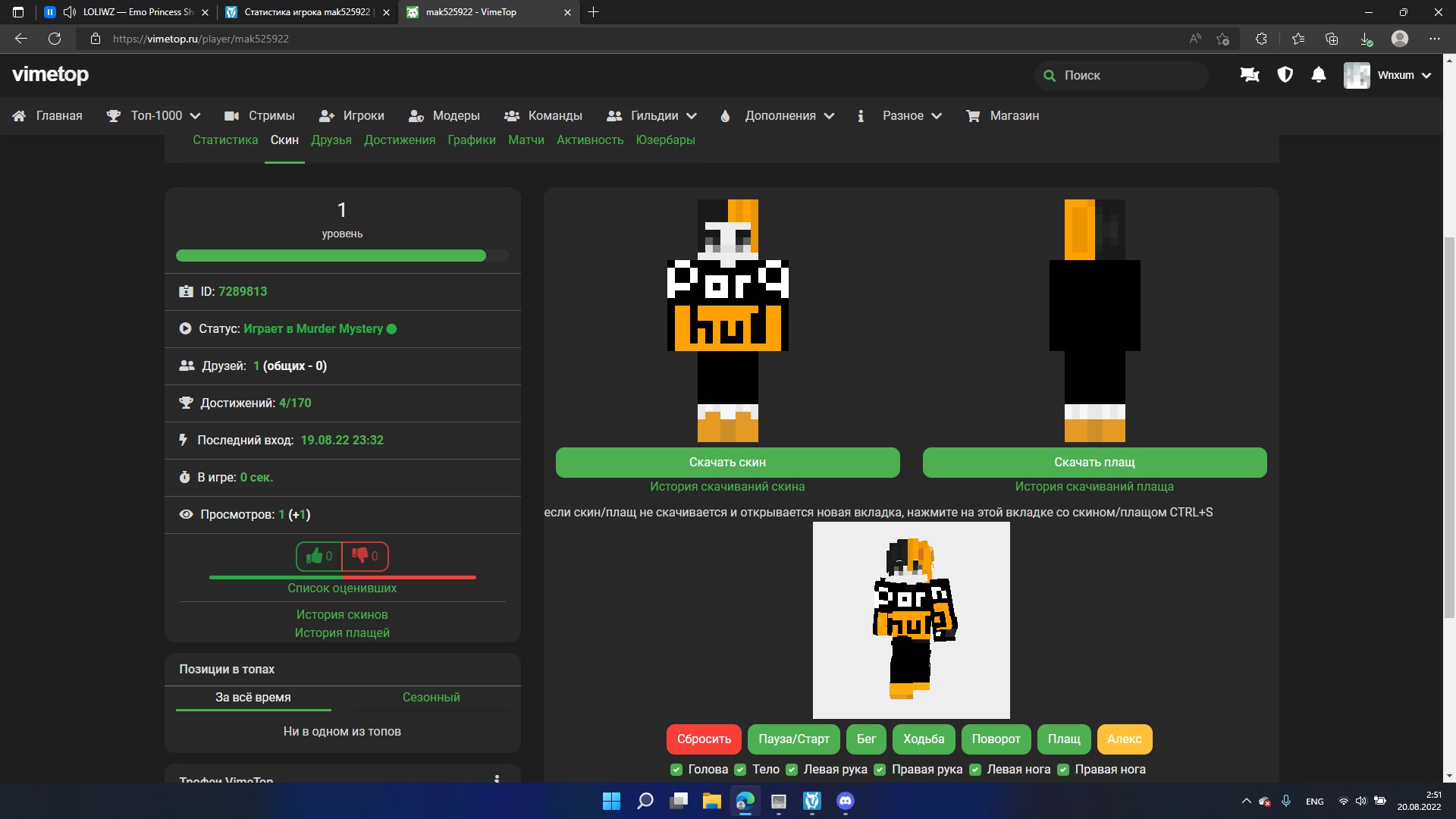Click the thumbs down dislike icon
Screen dimensions: 1456x819
pos(360,556)
